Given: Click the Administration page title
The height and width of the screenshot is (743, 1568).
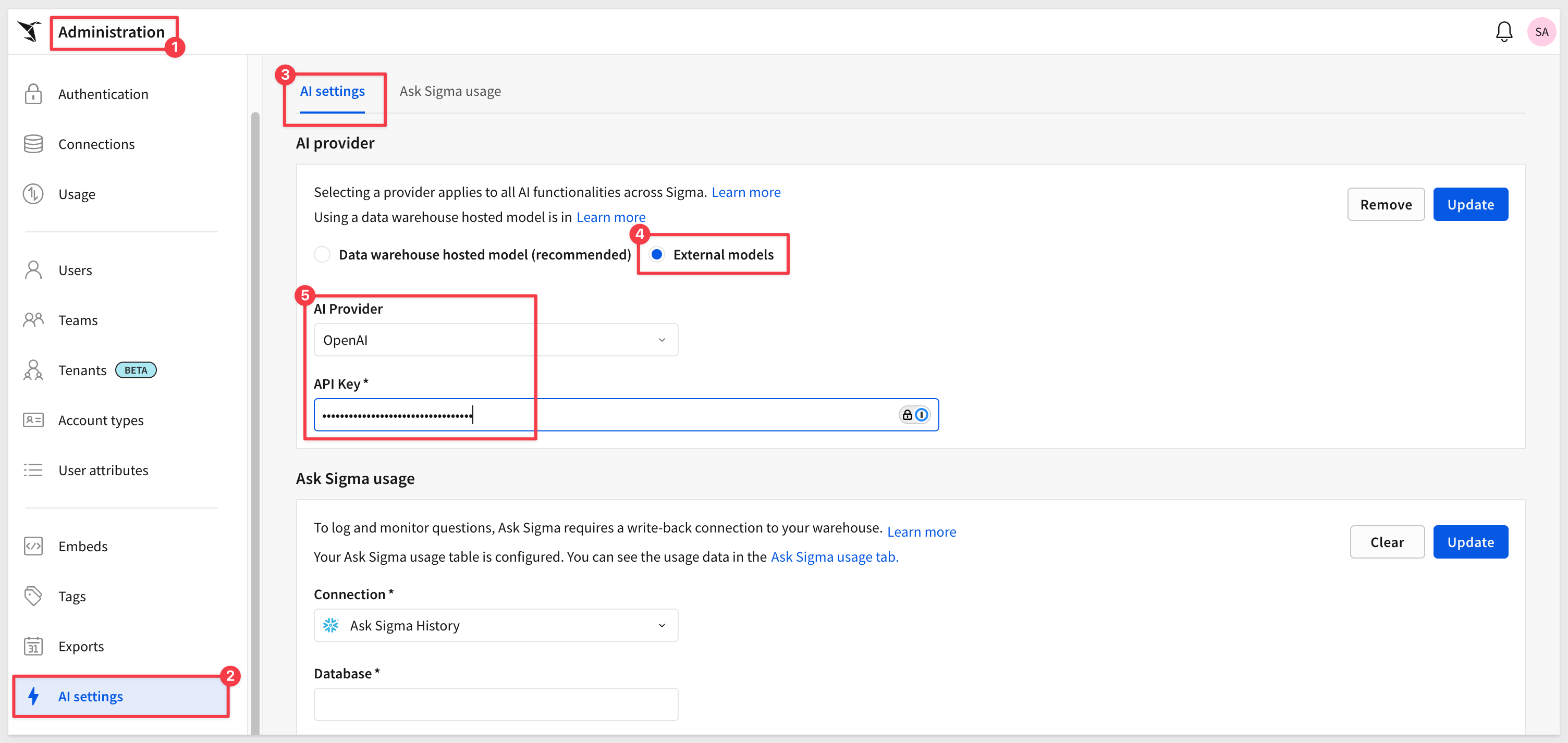Looking at the screenshot, I should [112, 32].
